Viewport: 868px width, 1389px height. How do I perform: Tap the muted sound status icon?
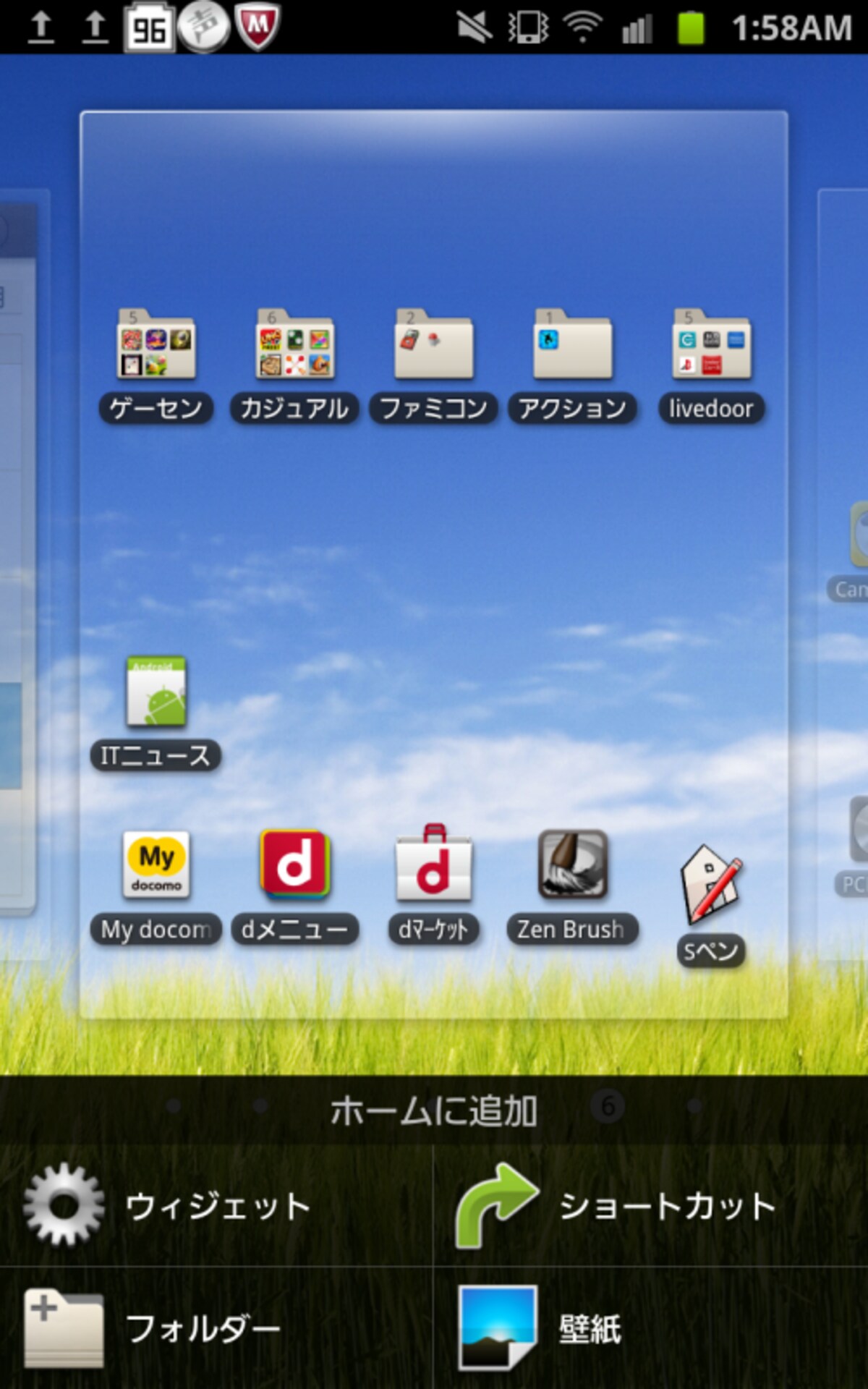pos(474,27)
